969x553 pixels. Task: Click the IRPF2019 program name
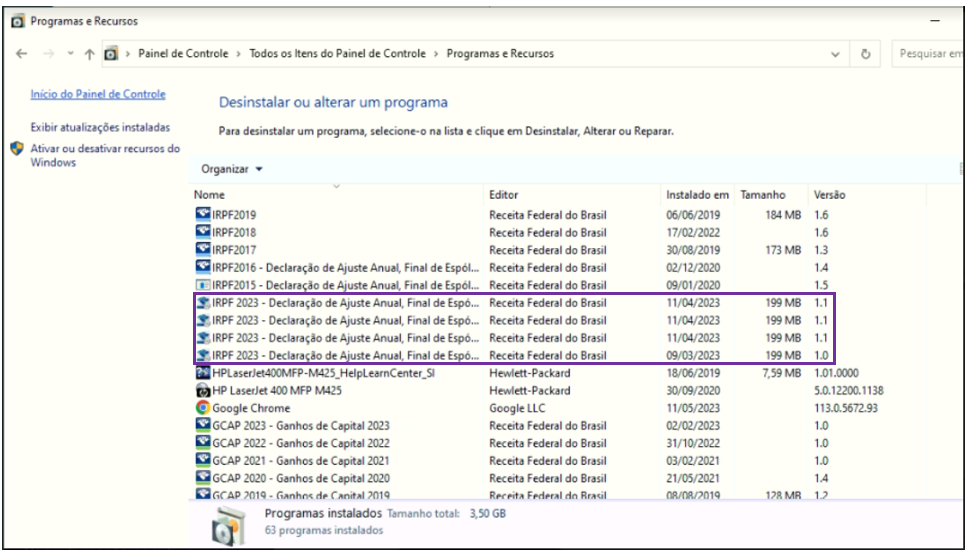pyautogui.click(x=234, y=214)
